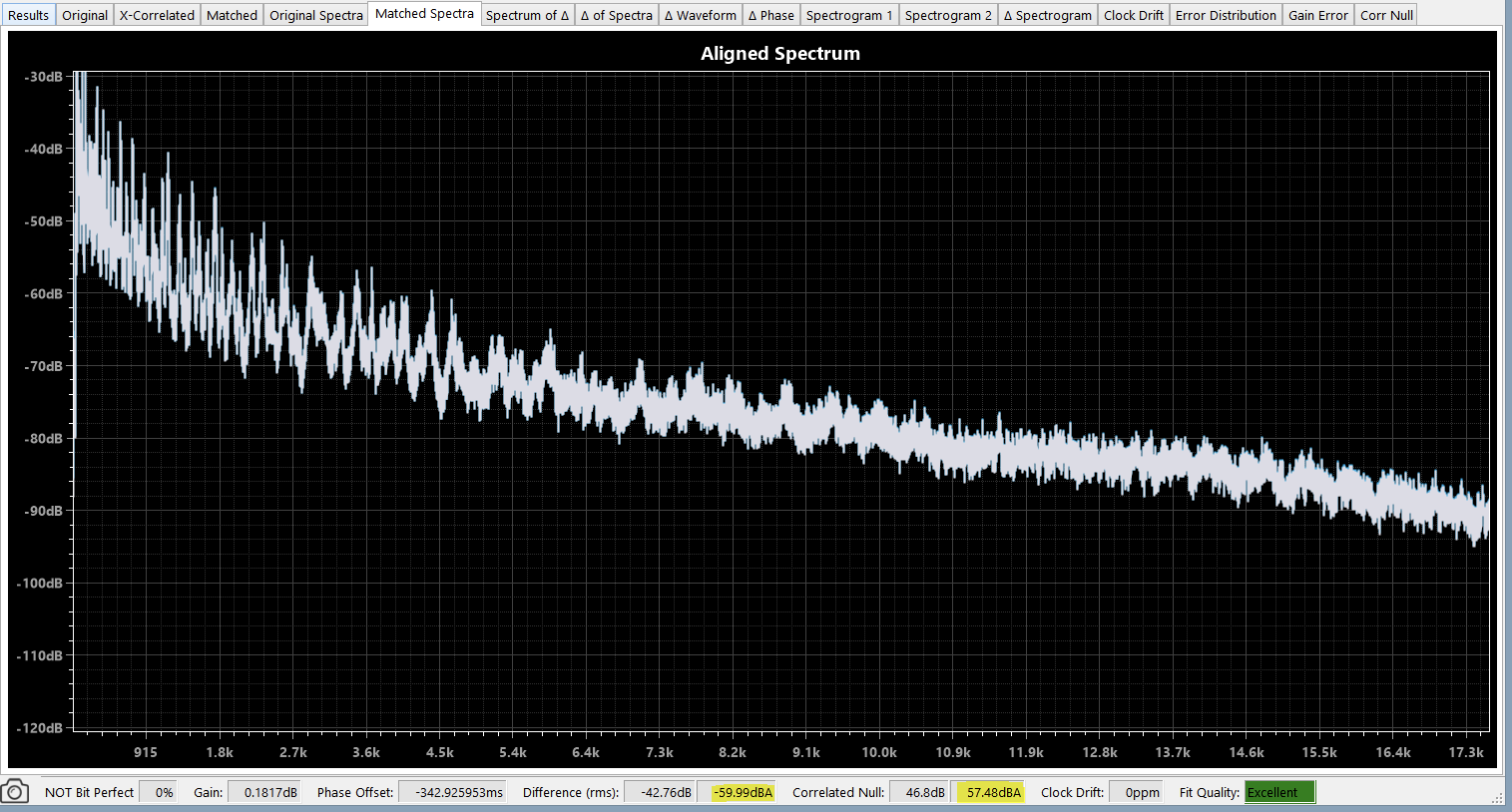Click the camera screenshot icon

coord(15,792)
